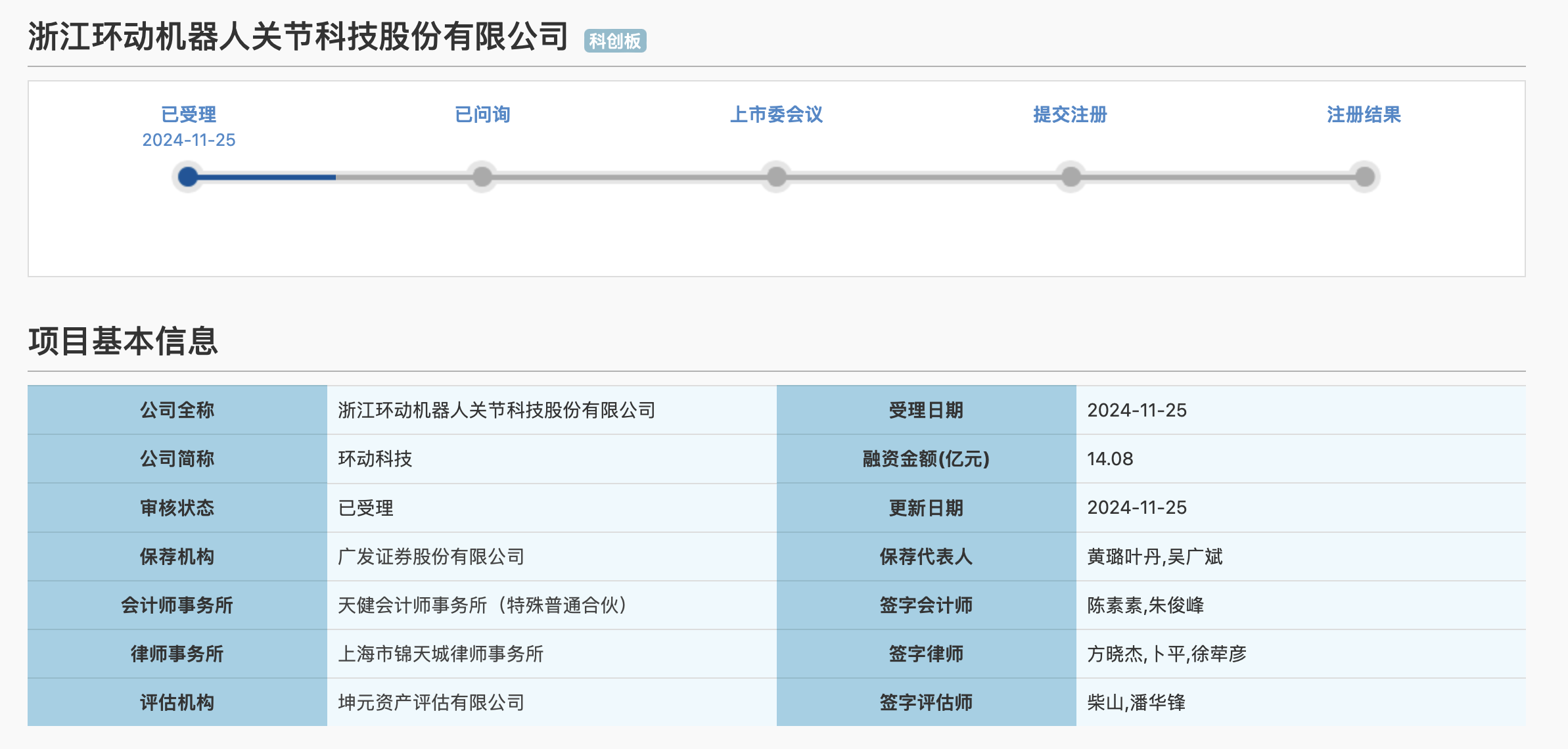Click the 2024-11-25 date under 已受理
This screenshot has width=1568, height=749.
189,140
